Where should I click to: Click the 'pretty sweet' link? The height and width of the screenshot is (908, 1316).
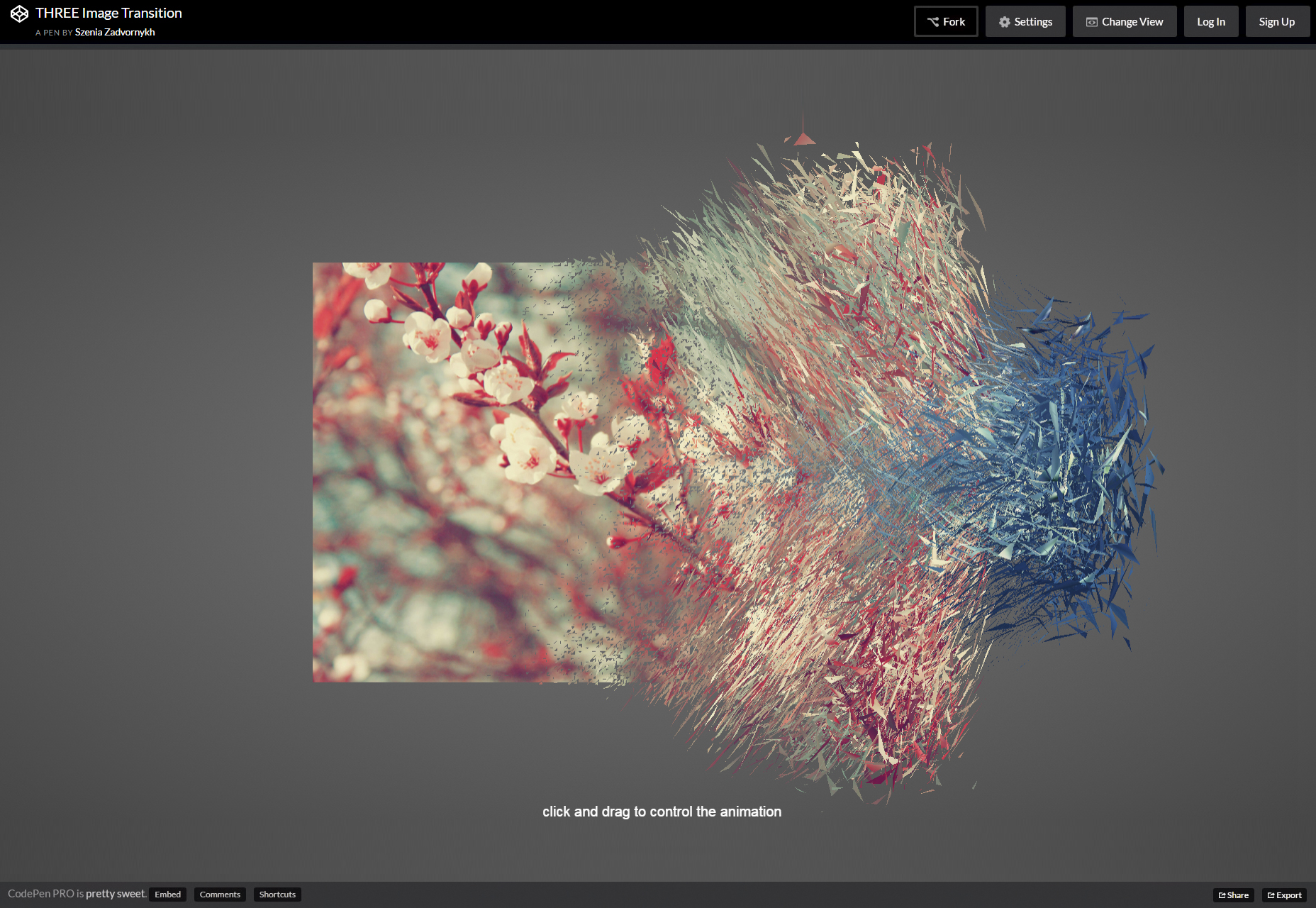(x=116, y=894)
